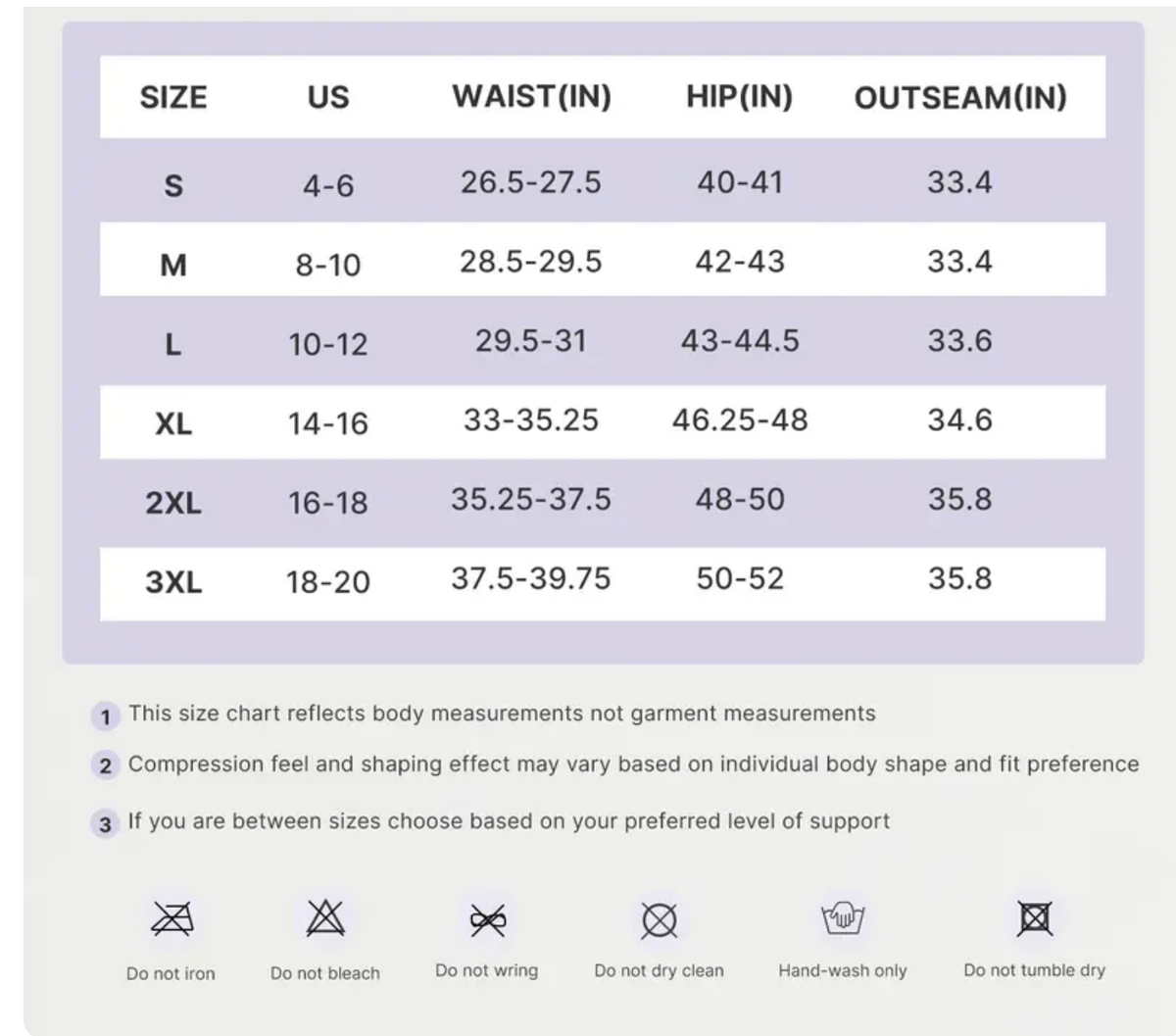Select the hip value 46.25-48

tap(740, 419)
